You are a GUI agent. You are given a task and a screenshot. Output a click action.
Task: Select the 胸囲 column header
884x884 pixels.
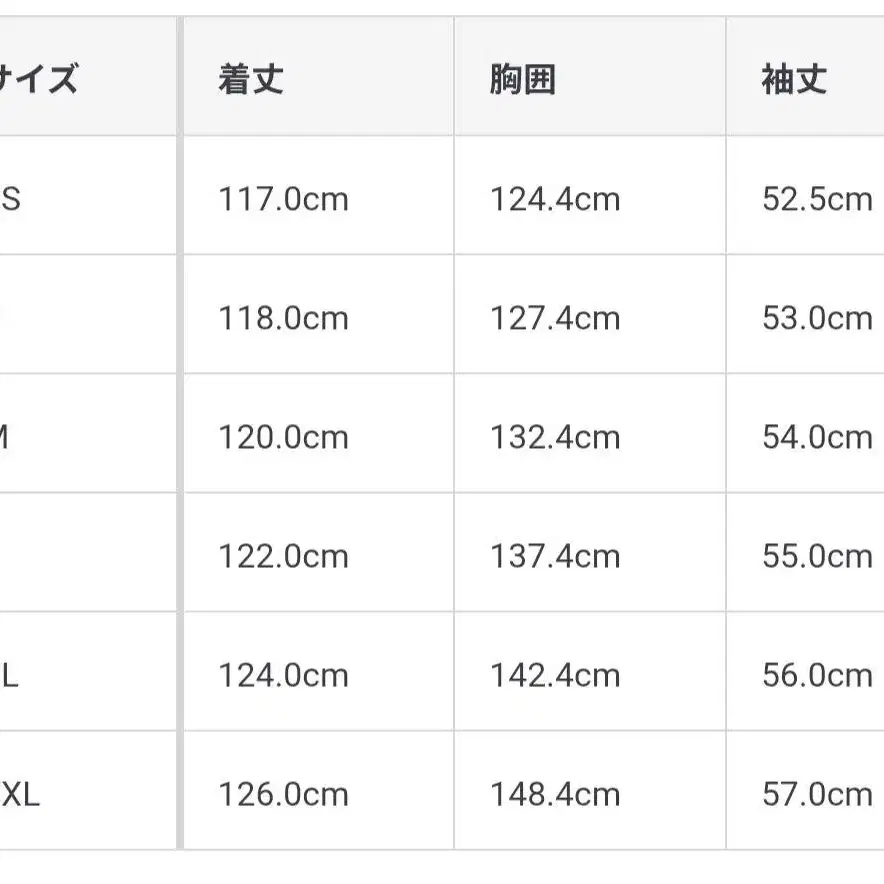tap(522, 79)
